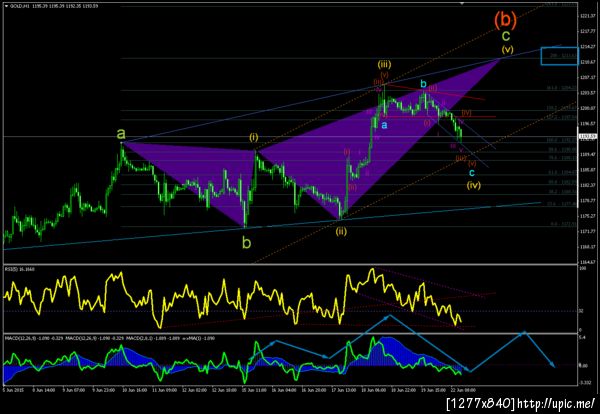This screenshot has width=600, height=414.
Task: Click the 16 Jun 04:00 time axis label
Action: click(x=285, y=390)
